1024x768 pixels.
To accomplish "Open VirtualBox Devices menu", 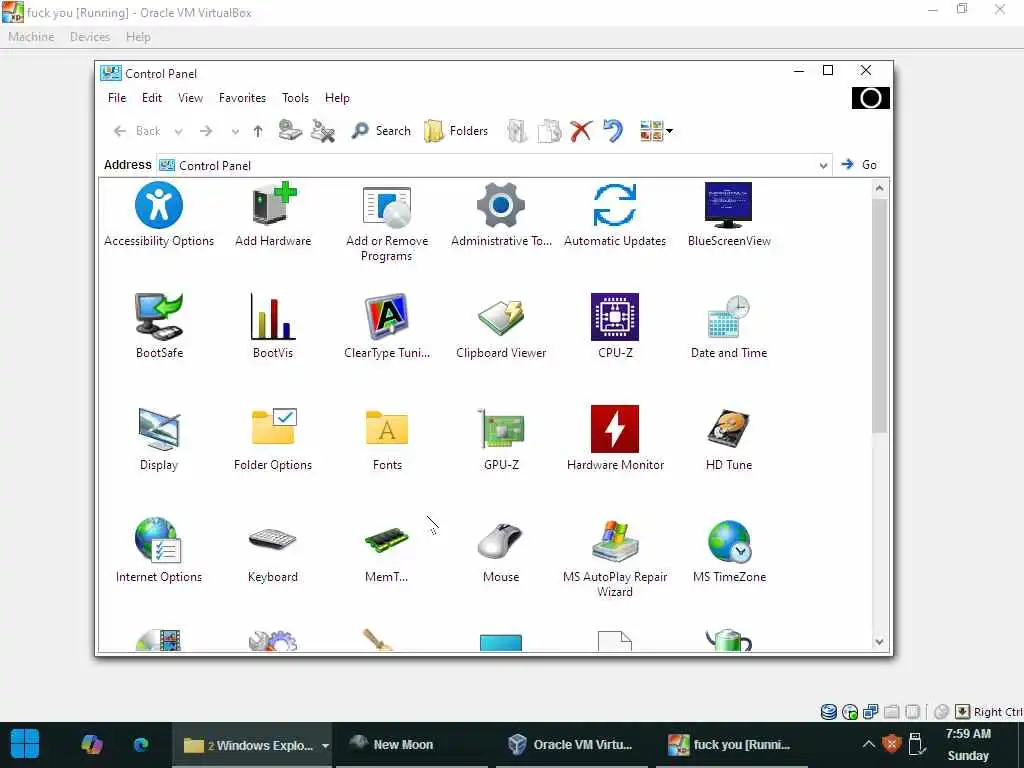I will [90, 37].
